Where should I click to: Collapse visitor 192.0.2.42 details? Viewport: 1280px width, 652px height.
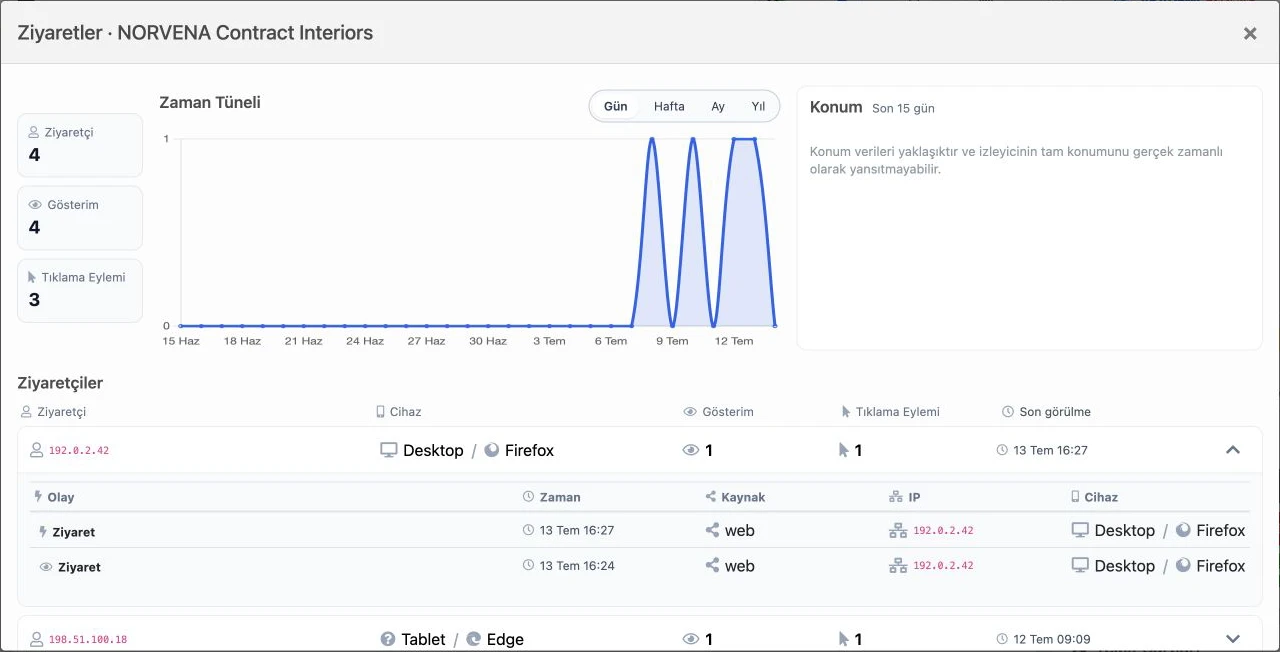click(x=1233, y=450)
